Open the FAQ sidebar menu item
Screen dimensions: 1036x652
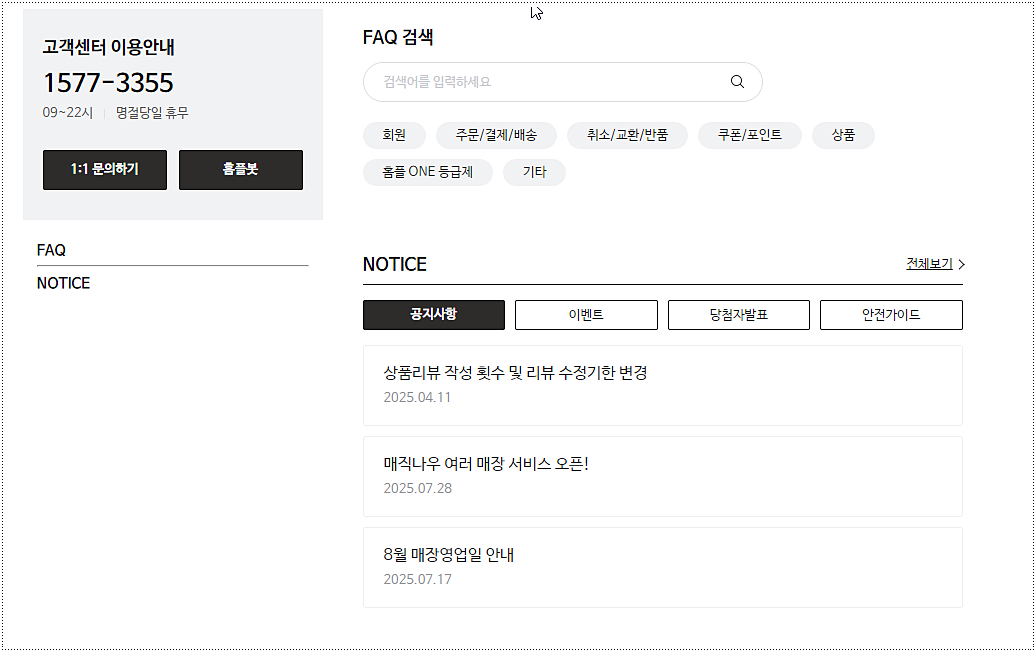50,250
